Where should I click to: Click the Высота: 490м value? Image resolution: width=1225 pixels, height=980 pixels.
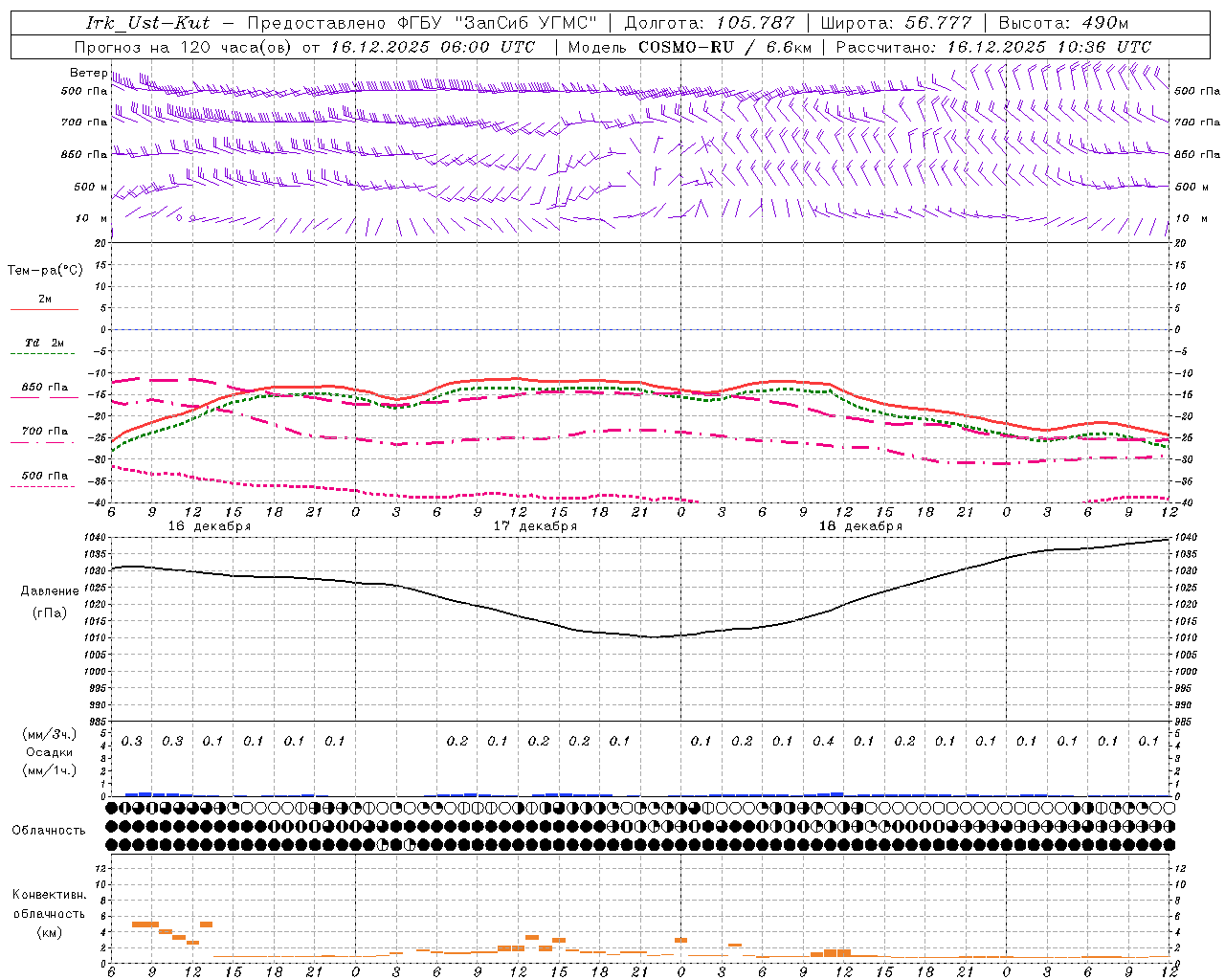coord(1063,23)
